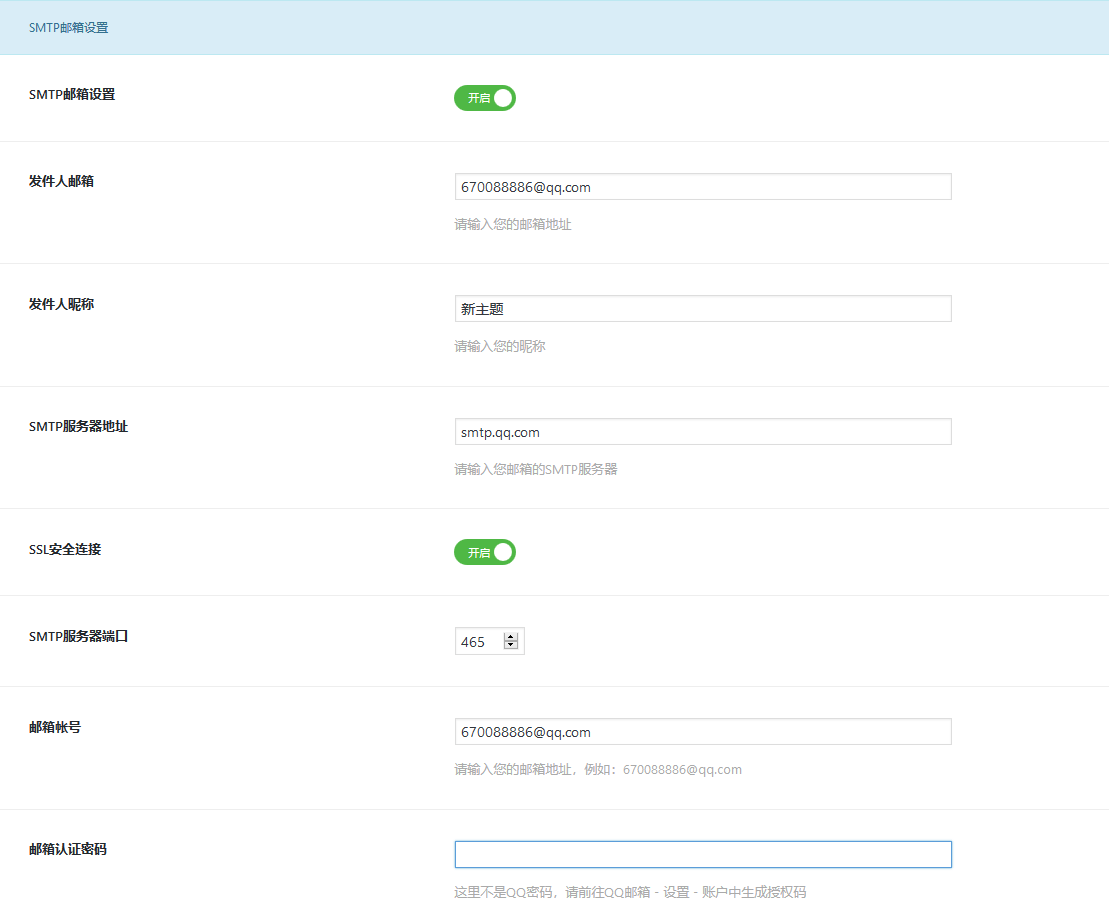Screen dimensions: 1109x909
Task: Click the SSL安全连接 label
Action: [65, 549]
